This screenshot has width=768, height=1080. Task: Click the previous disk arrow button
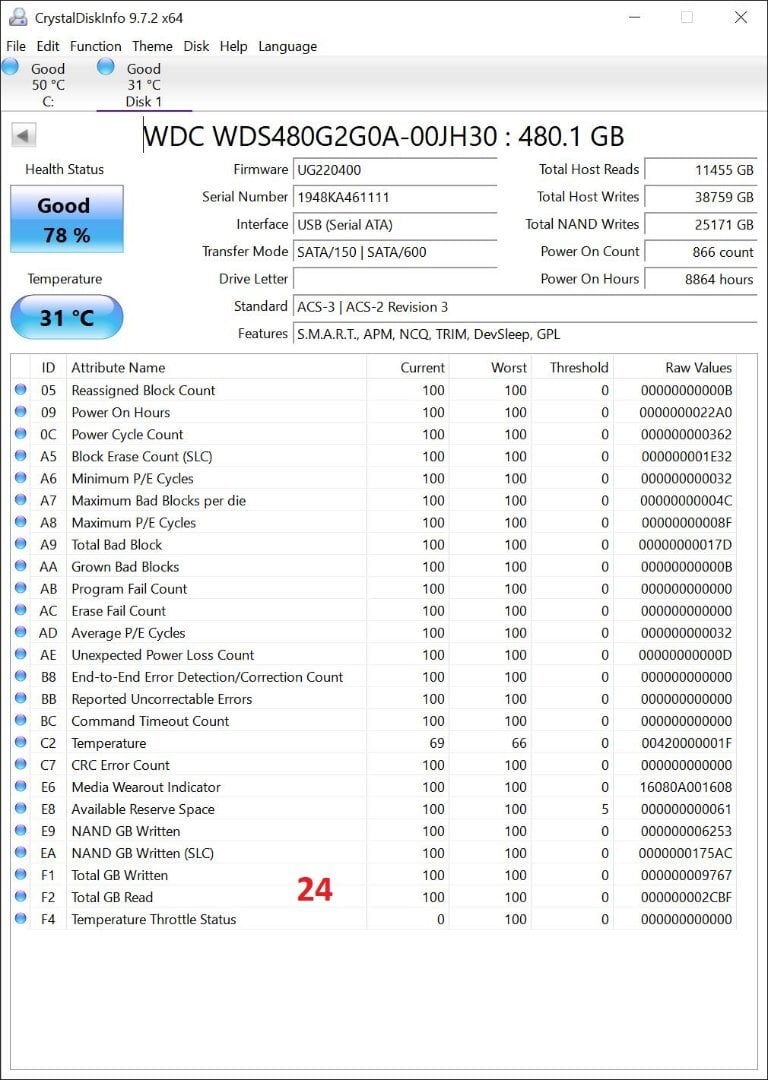[x=24, y=135]
